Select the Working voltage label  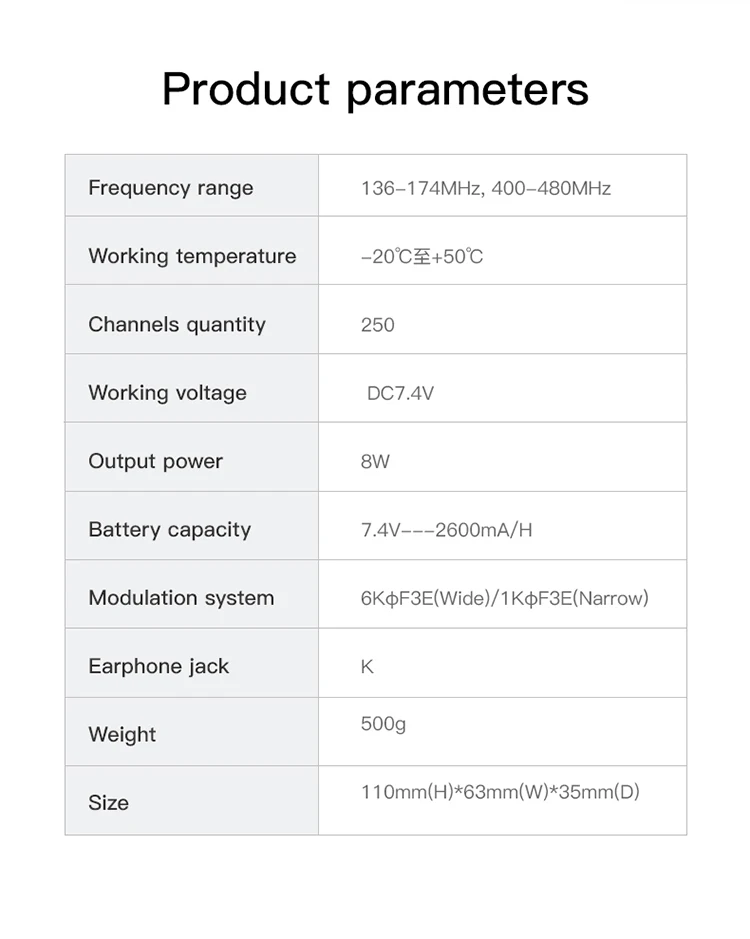(168, 393)
